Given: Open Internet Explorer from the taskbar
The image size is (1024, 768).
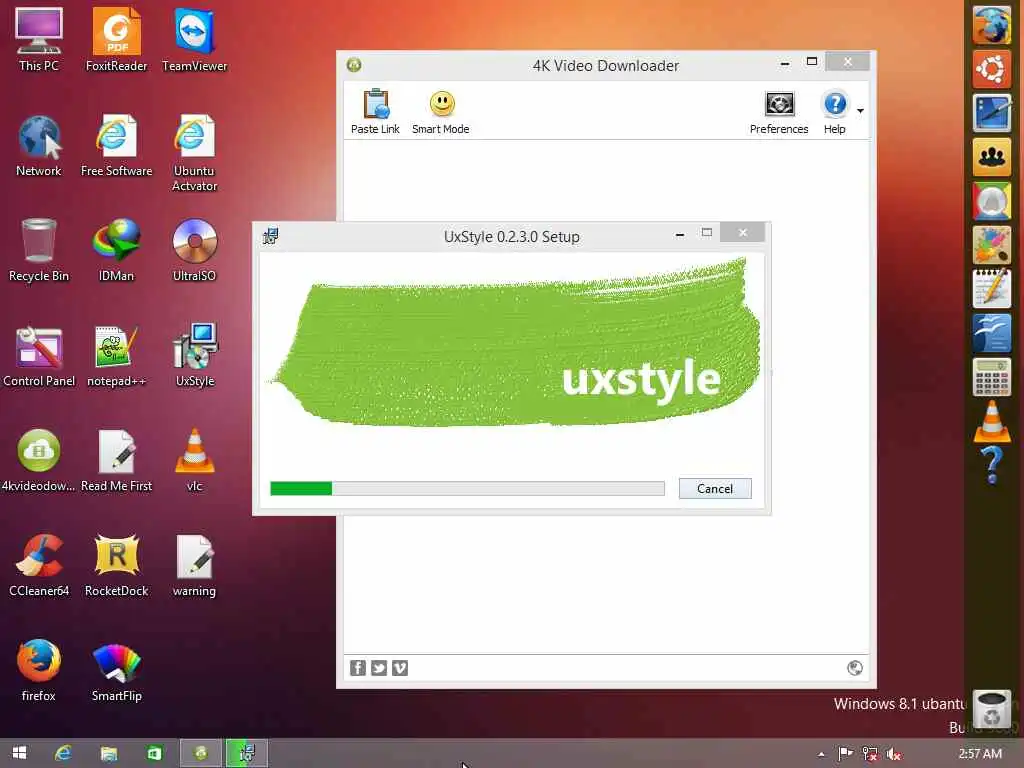Looking at the screenshot, I should coord(63,753).
